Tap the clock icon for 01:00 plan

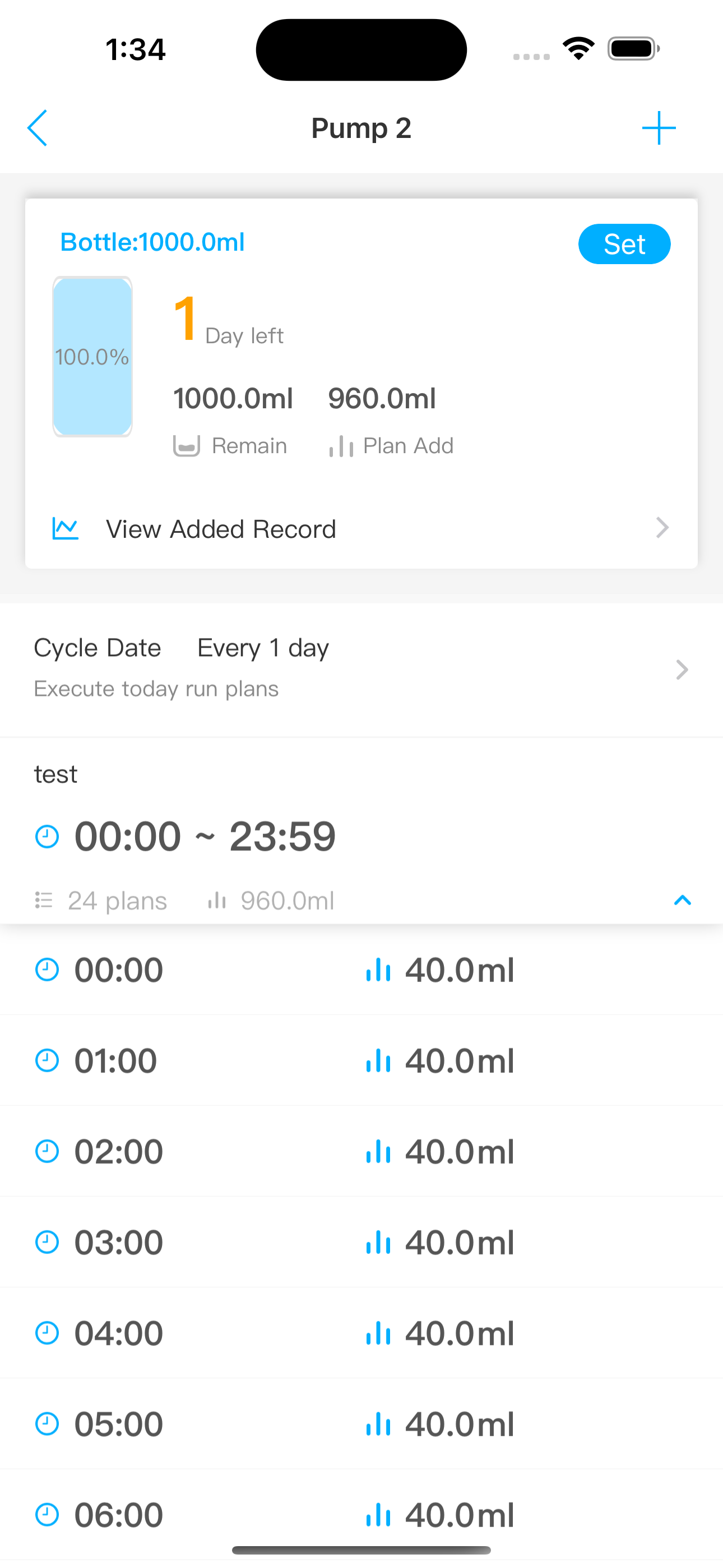(47, 1061)
